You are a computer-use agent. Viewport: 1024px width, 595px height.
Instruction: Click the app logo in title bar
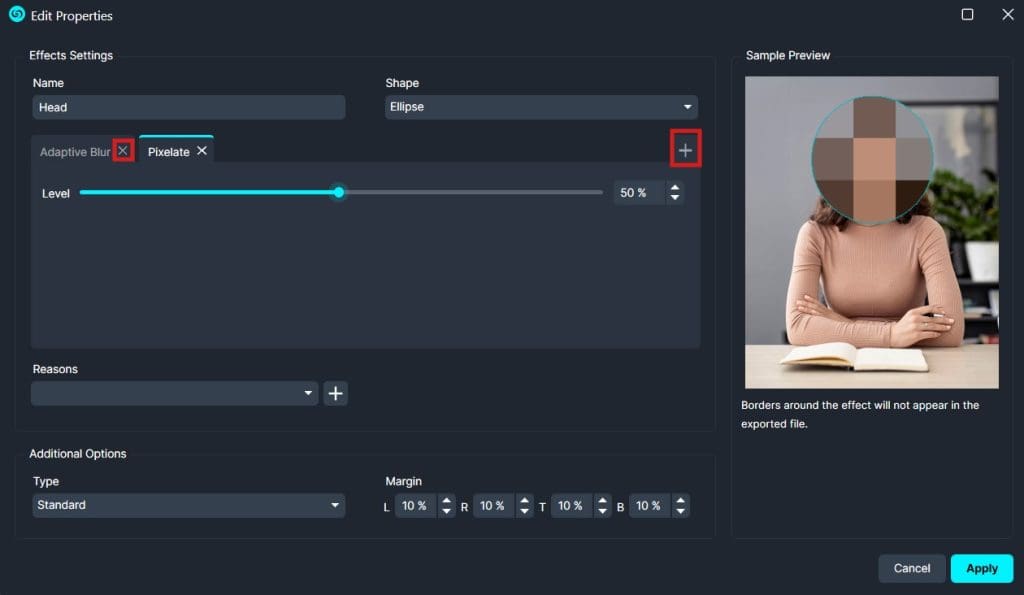17,15
